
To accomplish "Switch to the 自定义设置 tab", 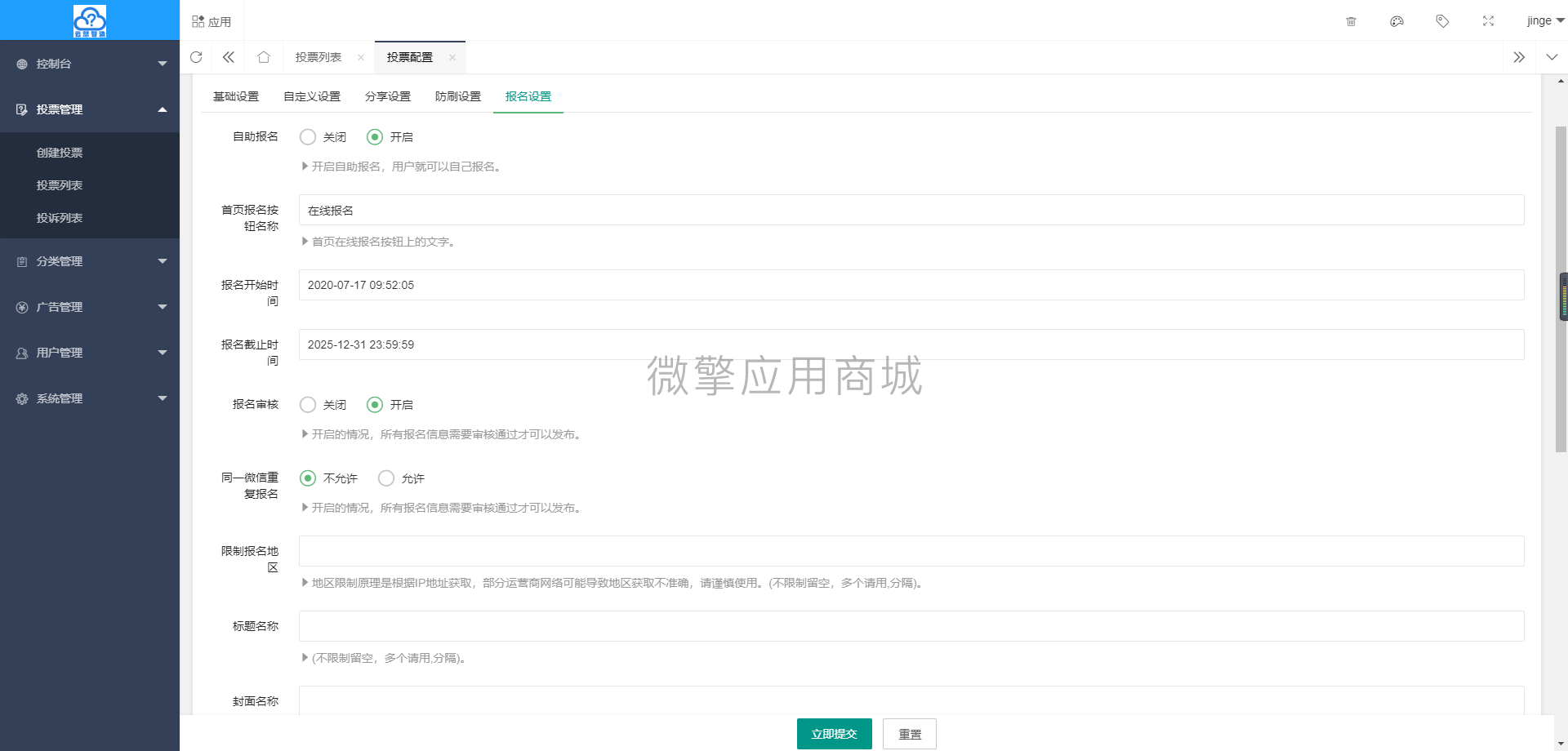I will point(312,96).
